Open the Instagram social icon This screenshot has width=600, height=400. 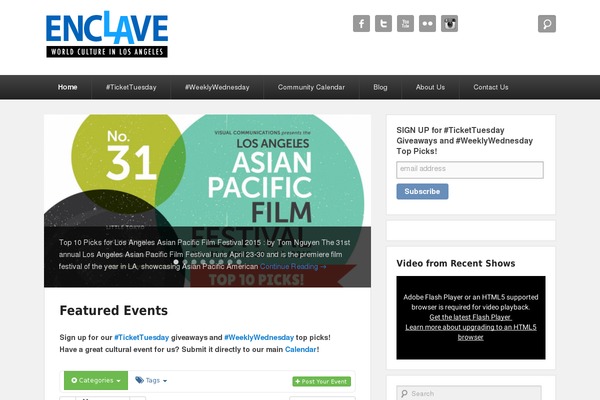coord(450,24)
